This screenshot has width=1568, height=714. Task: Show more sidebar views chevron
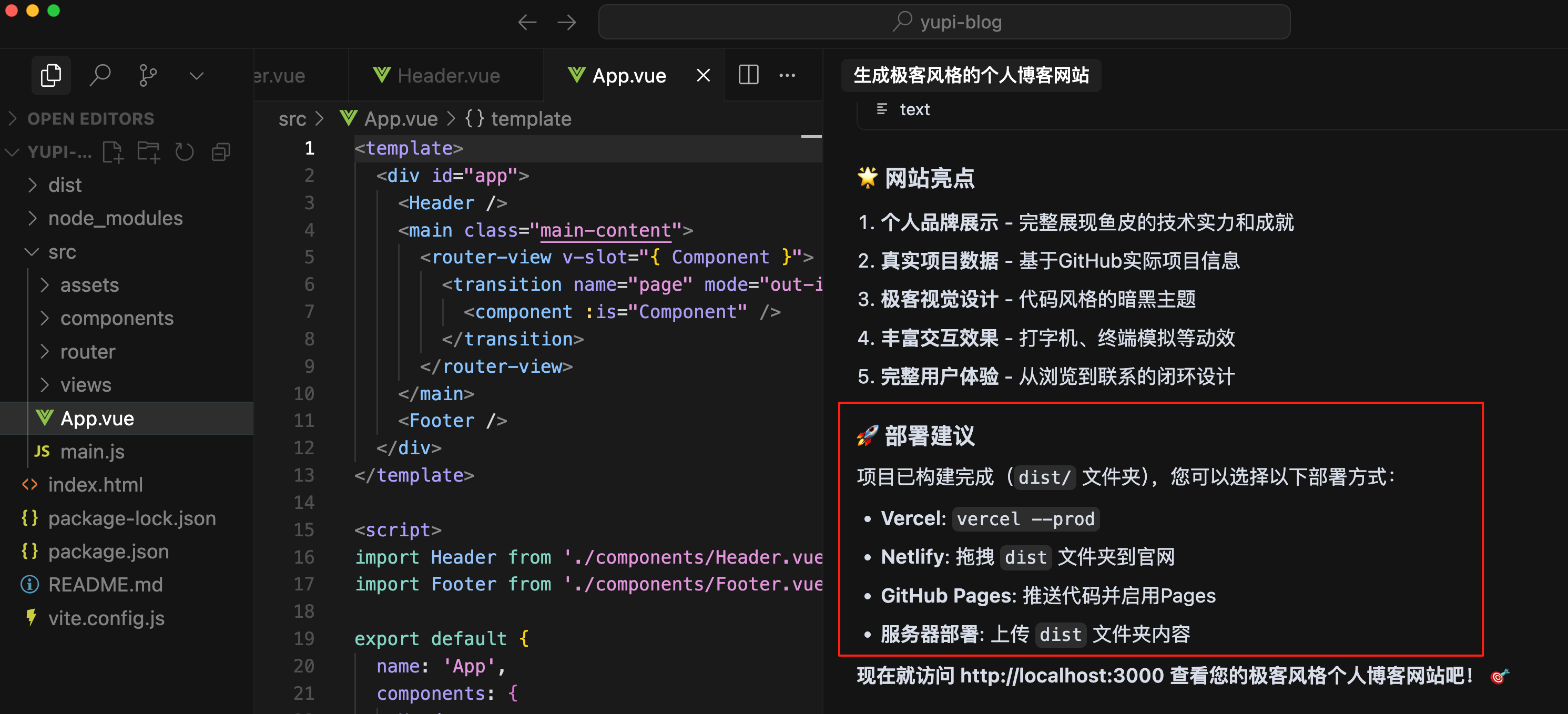click(196, 76)
